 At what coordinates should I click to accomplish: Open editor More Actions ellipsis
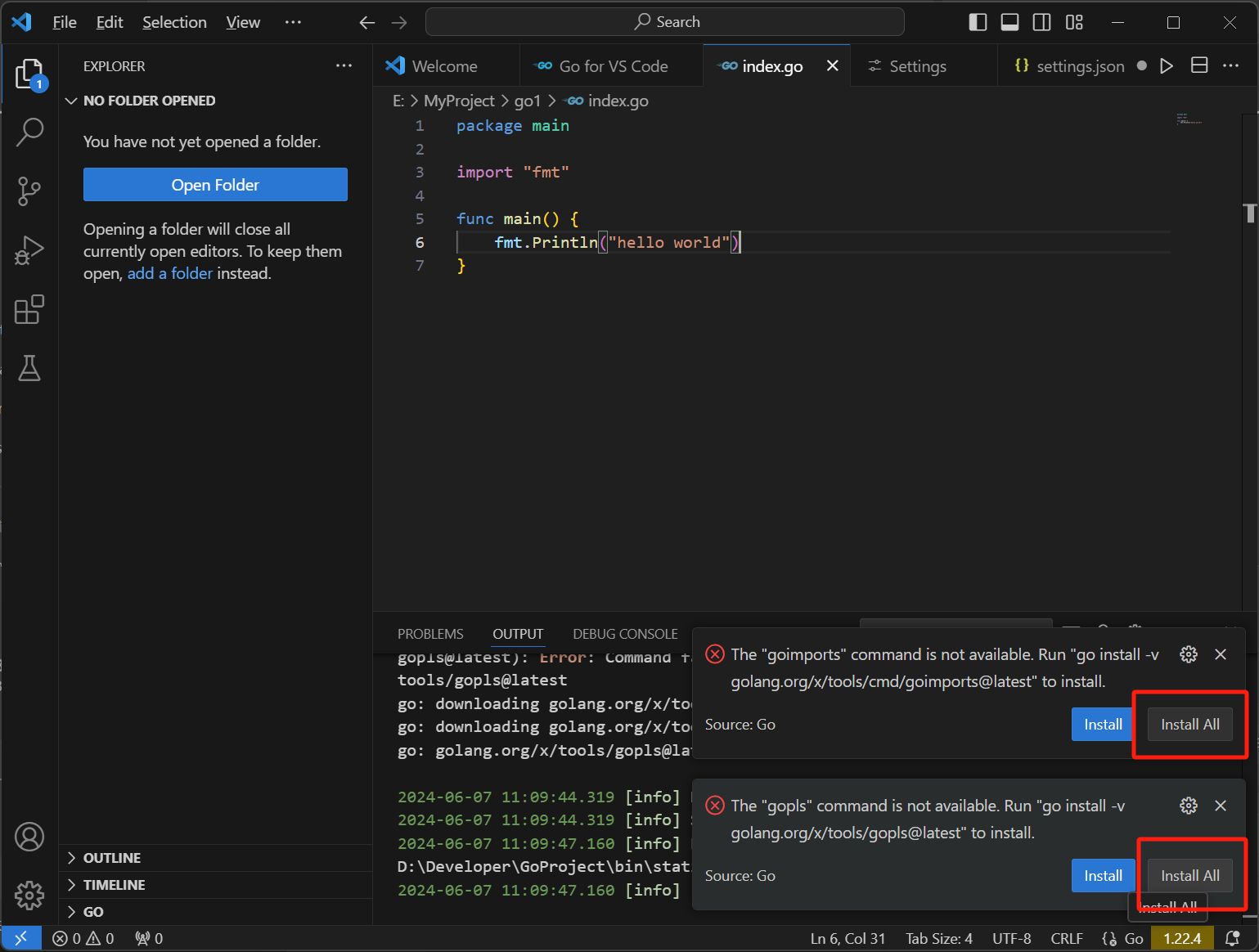coord(1230,65)
